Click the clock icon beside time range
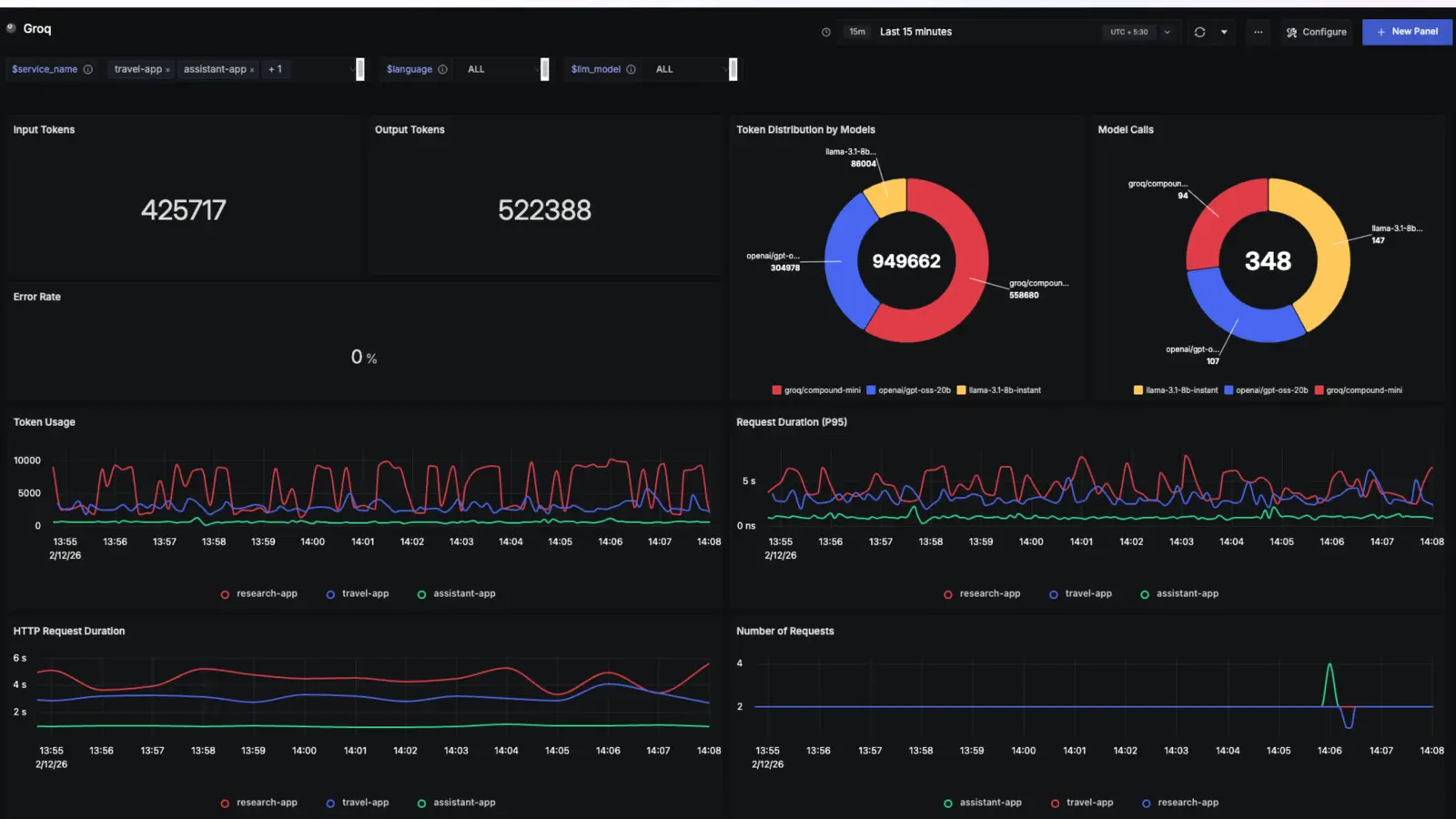The width and height of the screenshot is (1456, 819). click(826, 32)
